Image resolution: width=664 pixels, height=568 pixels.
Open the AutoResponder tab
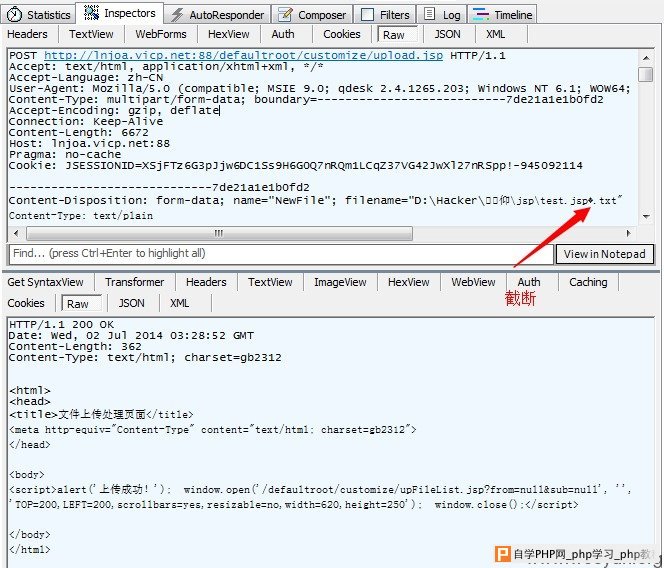(x=217, y=15)
